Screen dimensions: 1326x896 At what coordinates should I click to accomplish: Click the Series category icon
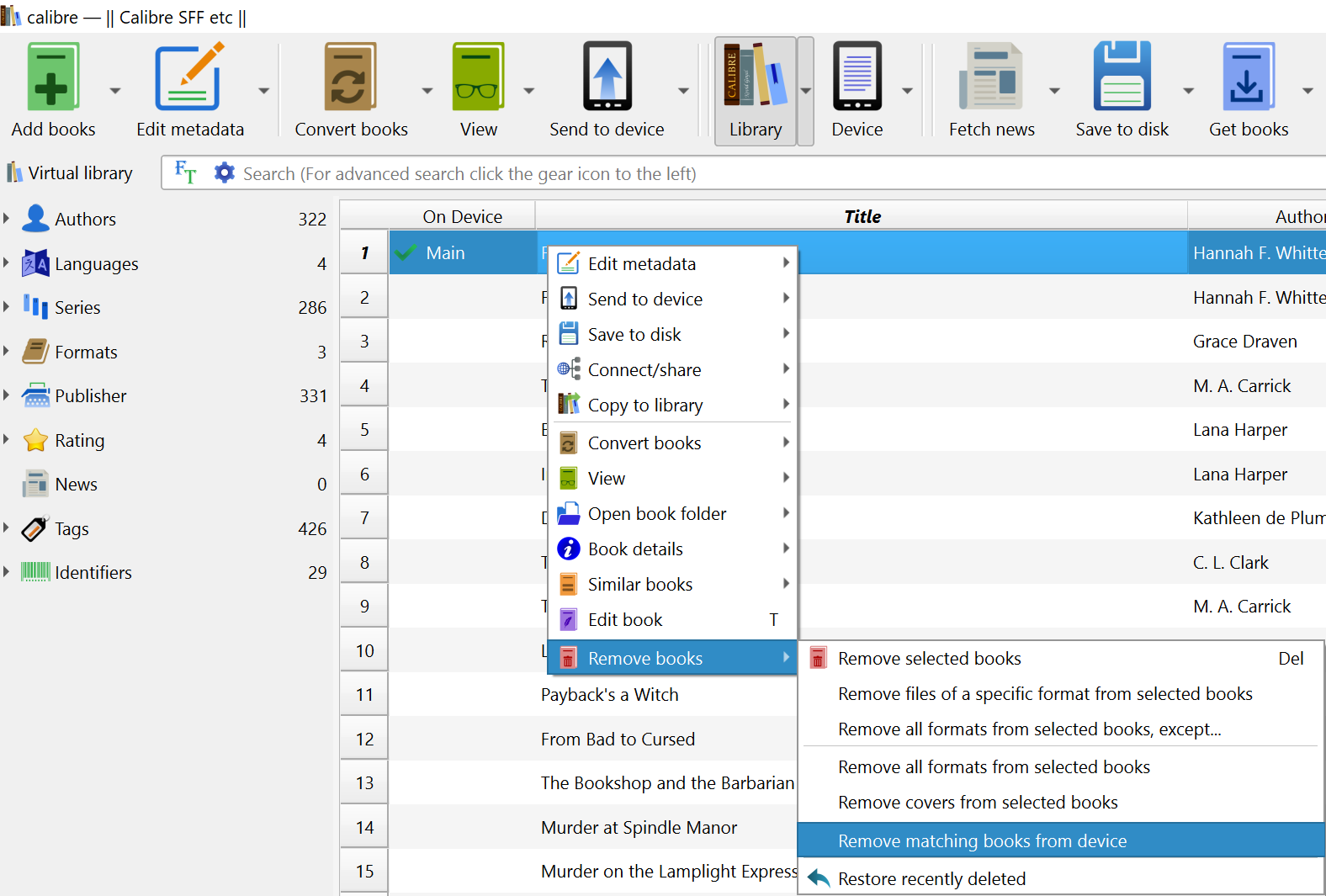coord(35,307)
